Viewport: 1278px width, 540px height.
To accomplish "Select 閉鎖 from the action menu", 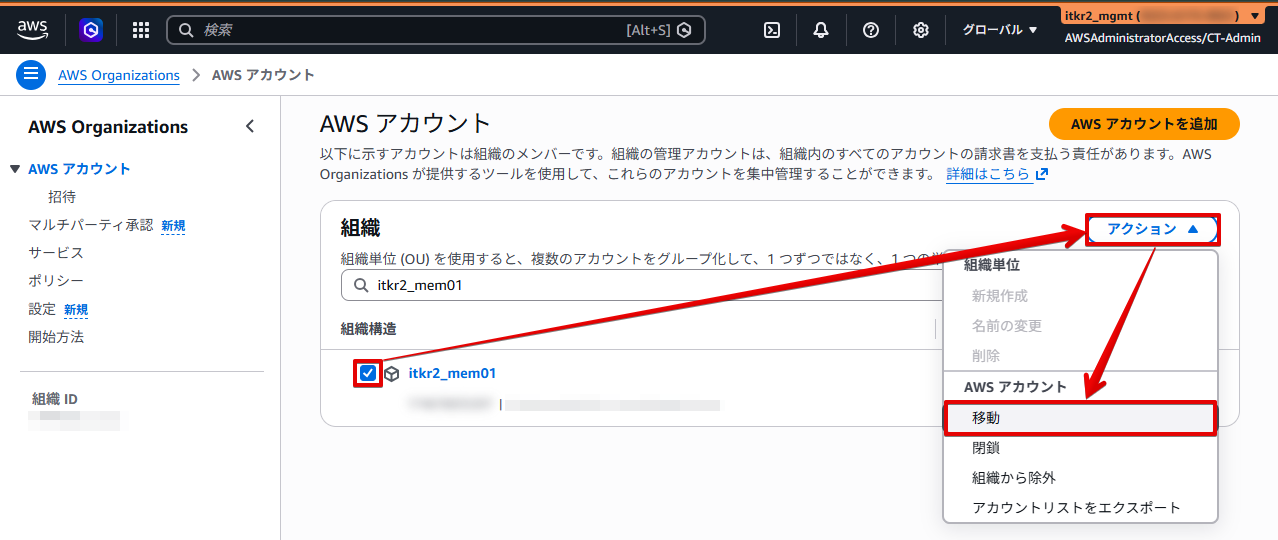I will coord(1080,448).
